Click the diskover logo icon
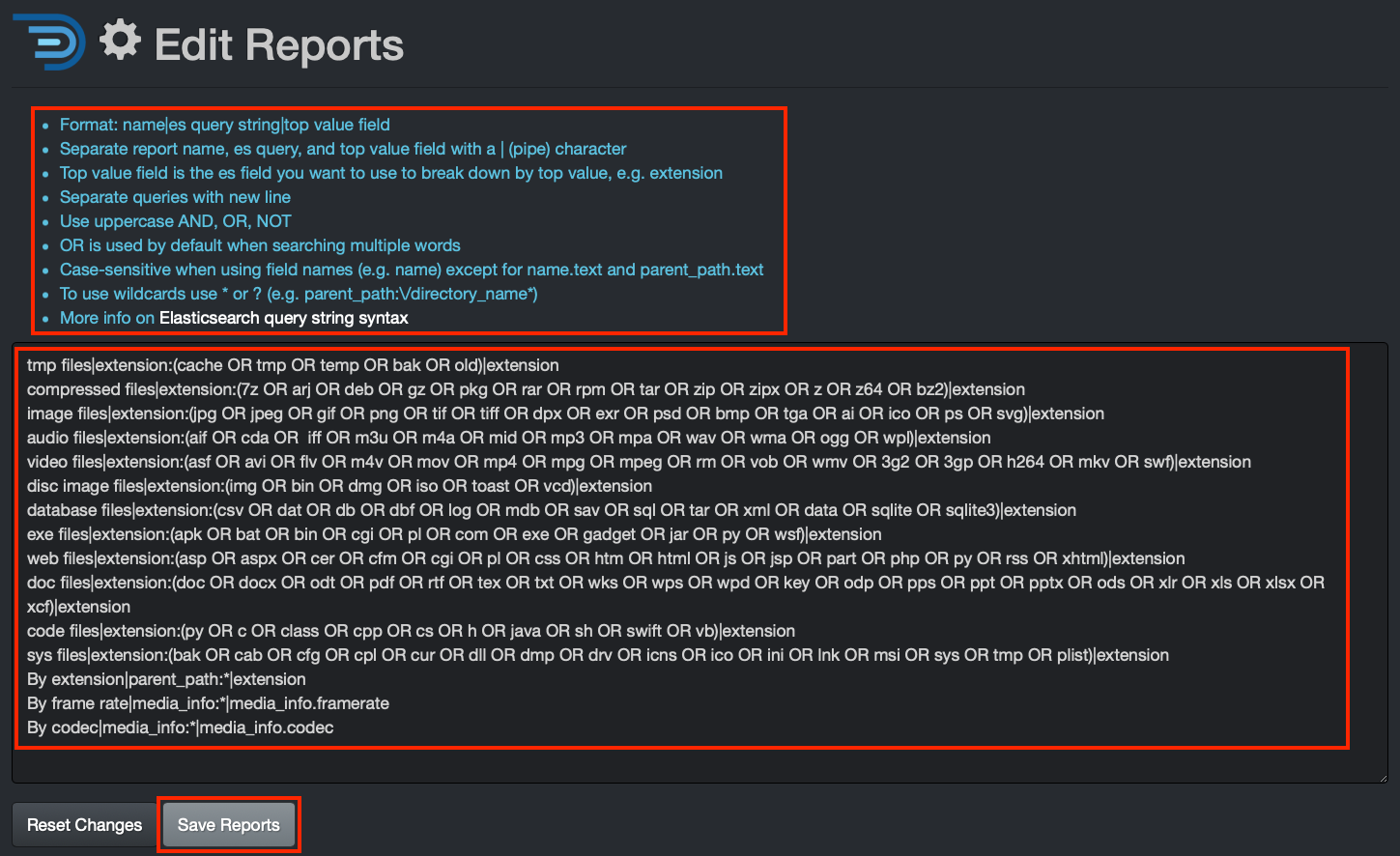Image resolution: width=1400 pixels, height=856 pixels. 48,43
